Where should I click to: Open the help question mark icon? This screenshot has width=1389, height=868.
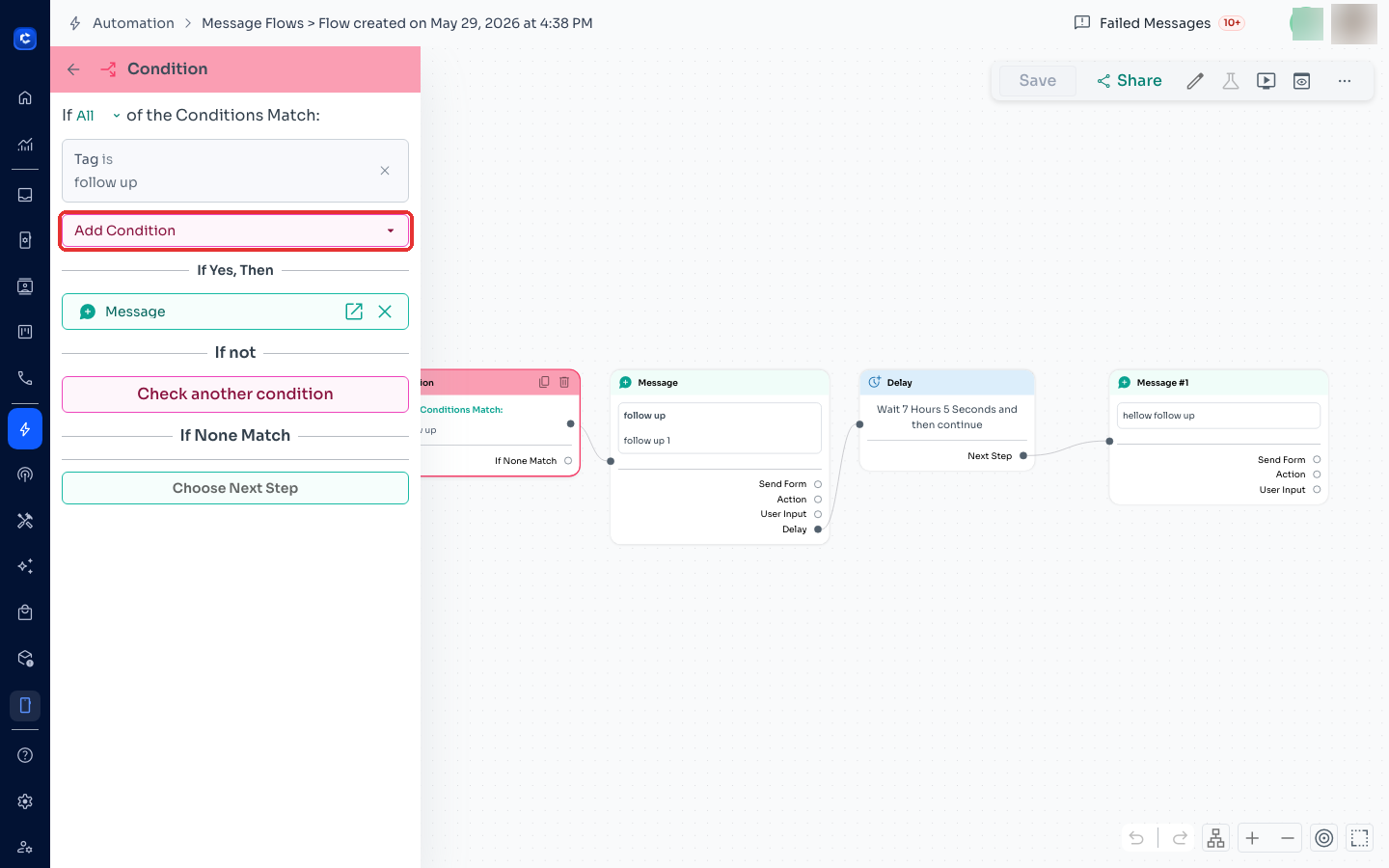point(25,755)
